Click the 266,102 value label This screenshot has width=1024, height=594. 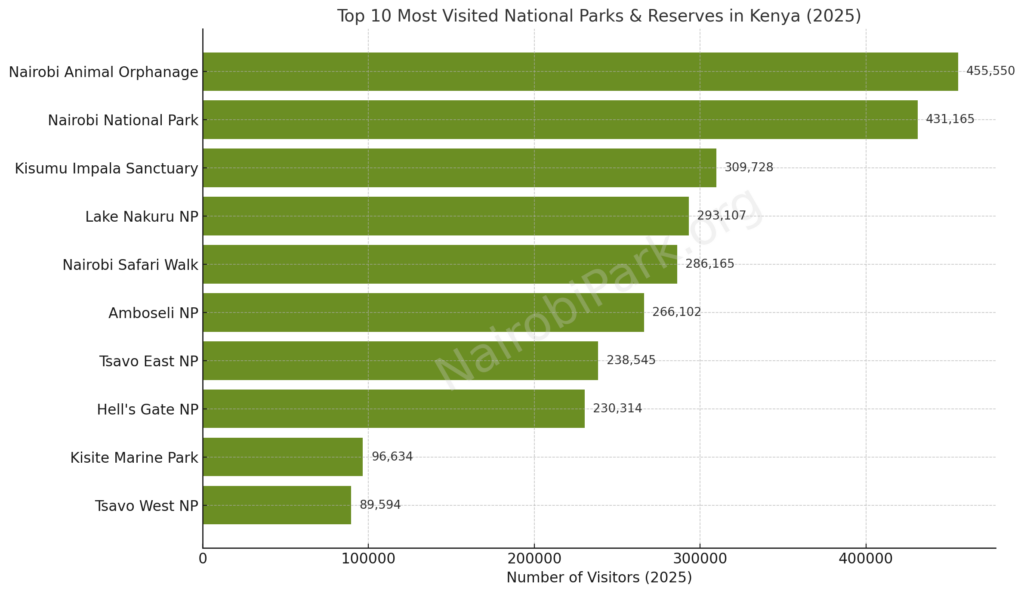[x=677, y=312]
